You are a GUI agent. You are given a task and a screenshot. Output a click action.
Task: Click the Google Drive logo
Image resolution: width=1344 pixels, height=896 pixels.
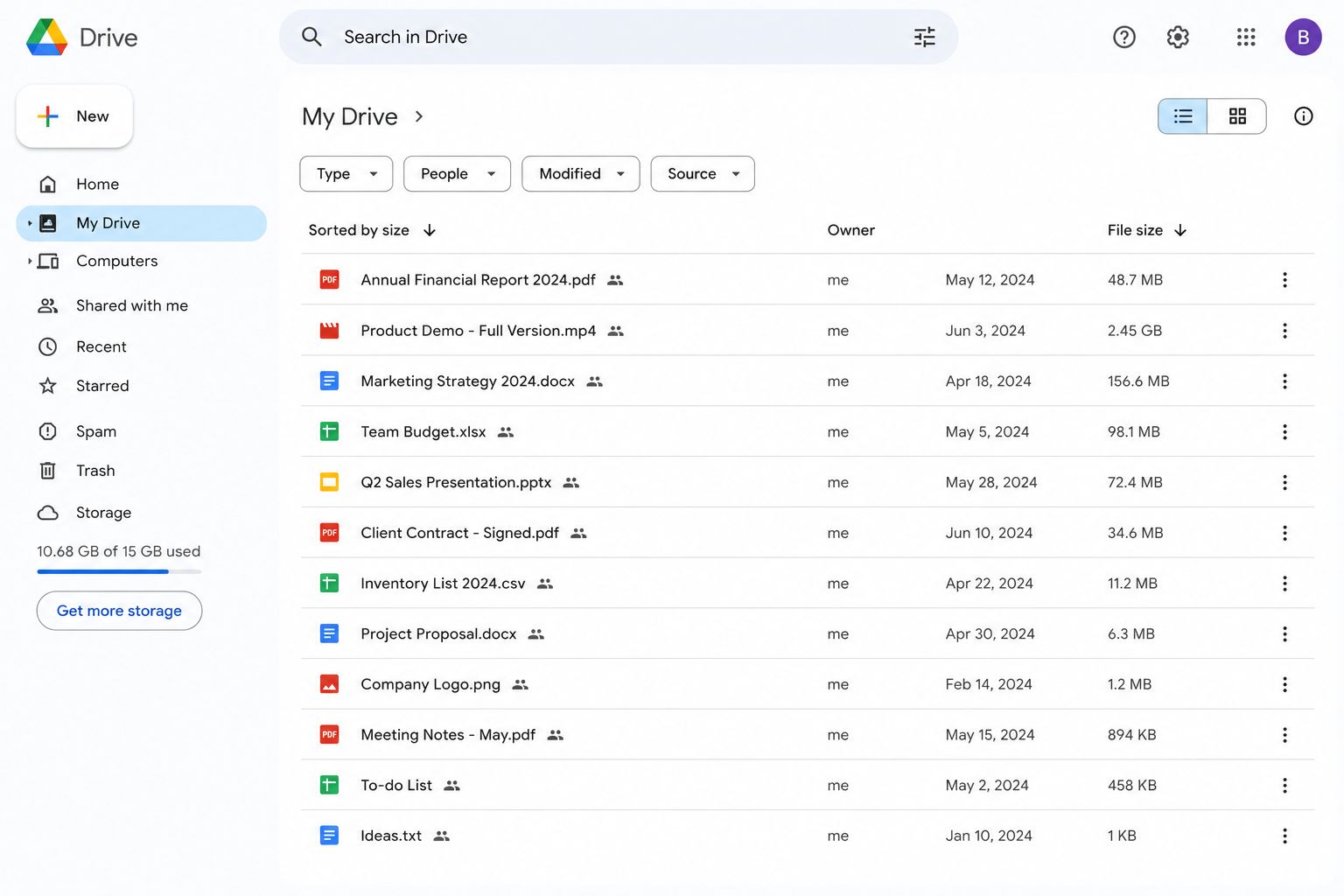47,37
